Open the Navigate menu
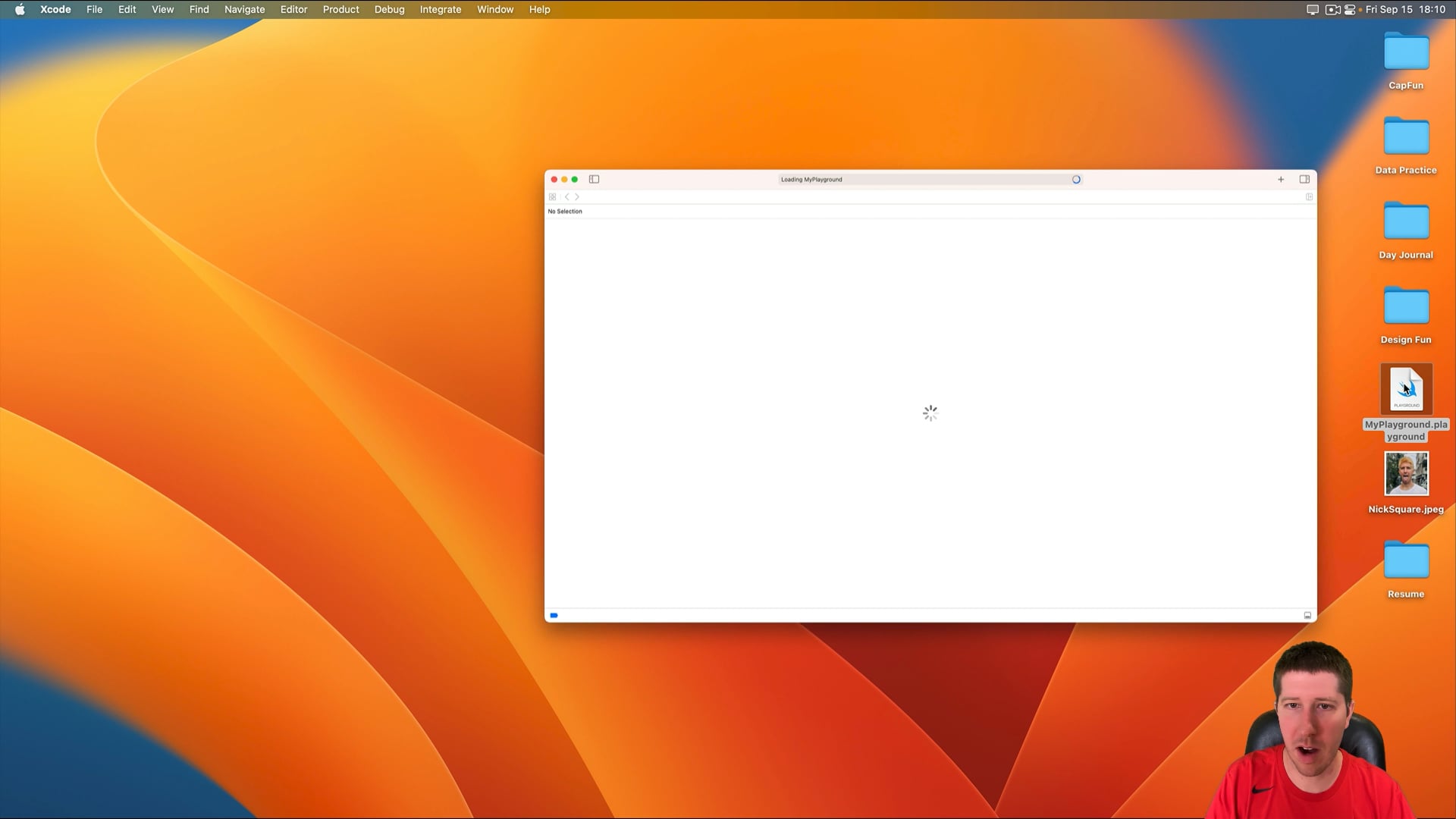This screenshot has width=1456, height=819. click(x=244, y=10)
